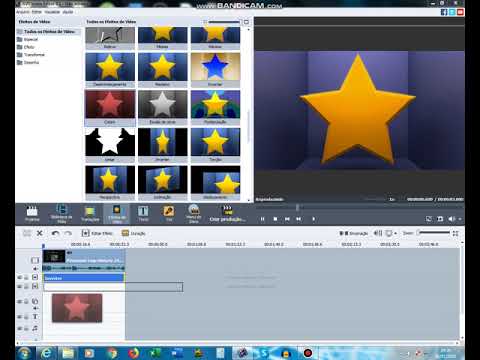Click the Windows Start button
The width and height of the screenshot is (480, 360).
coord(25,353)
